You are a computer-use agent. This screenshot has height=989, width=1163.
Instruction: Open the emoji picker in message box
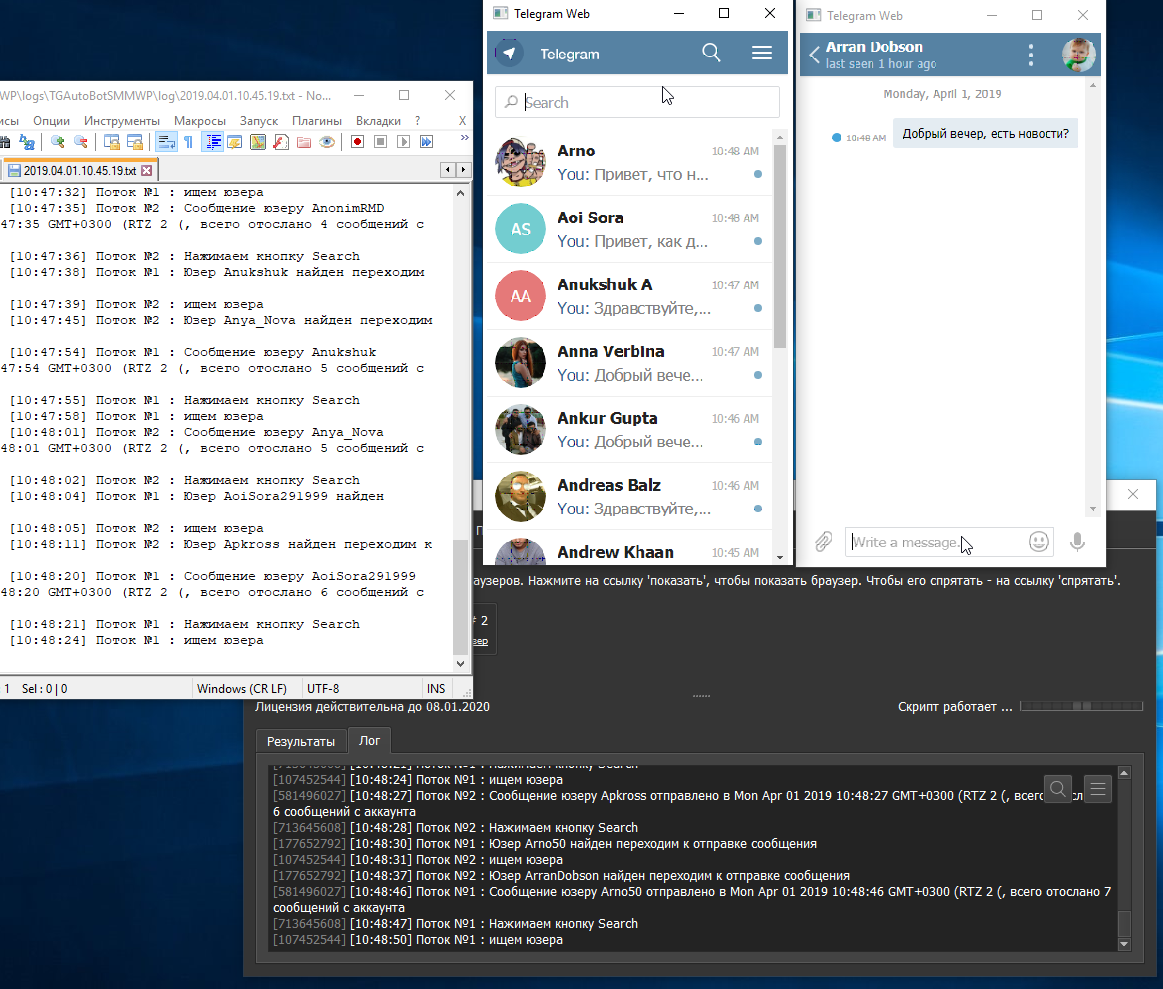tap(1039, 542)
